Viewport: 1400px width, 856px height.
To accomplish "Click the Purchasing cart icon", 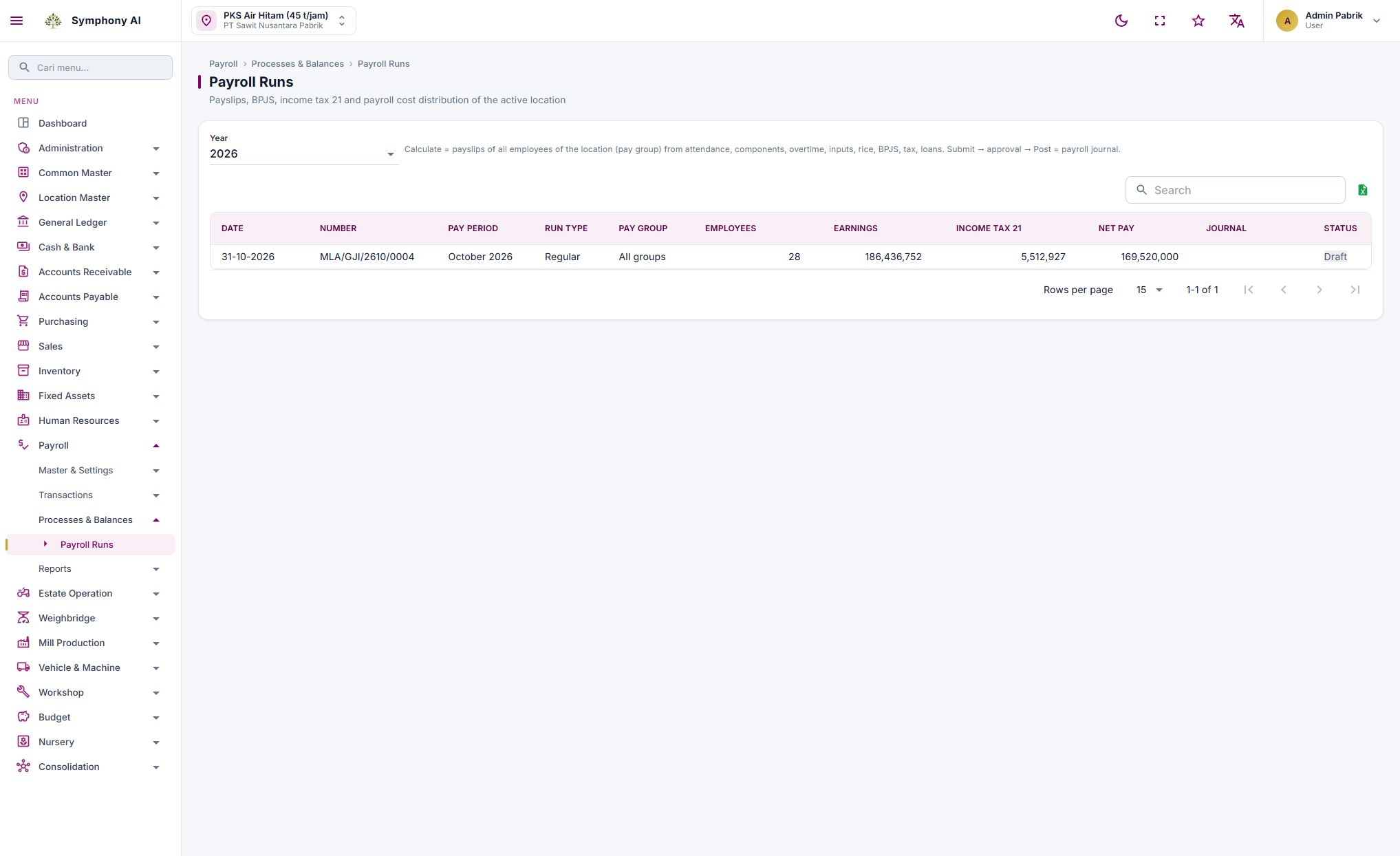I will 23,321.
